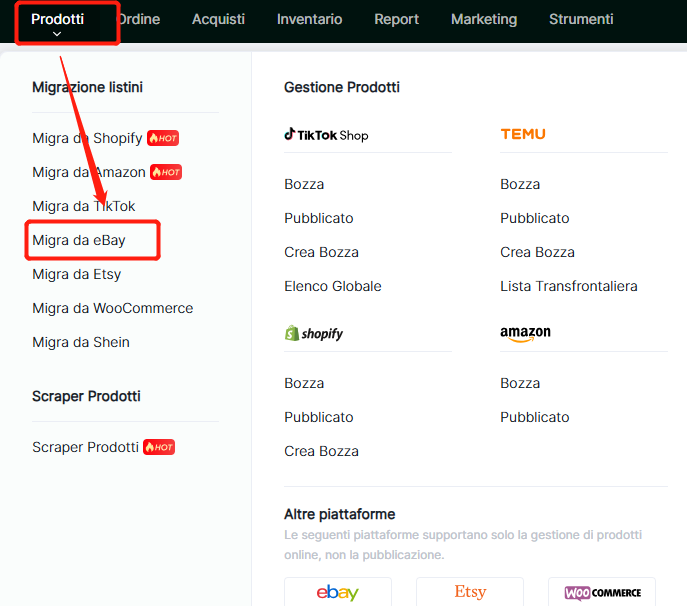
Task: Open Pubblicato under TEMU
Action: (x=535, y=218)
